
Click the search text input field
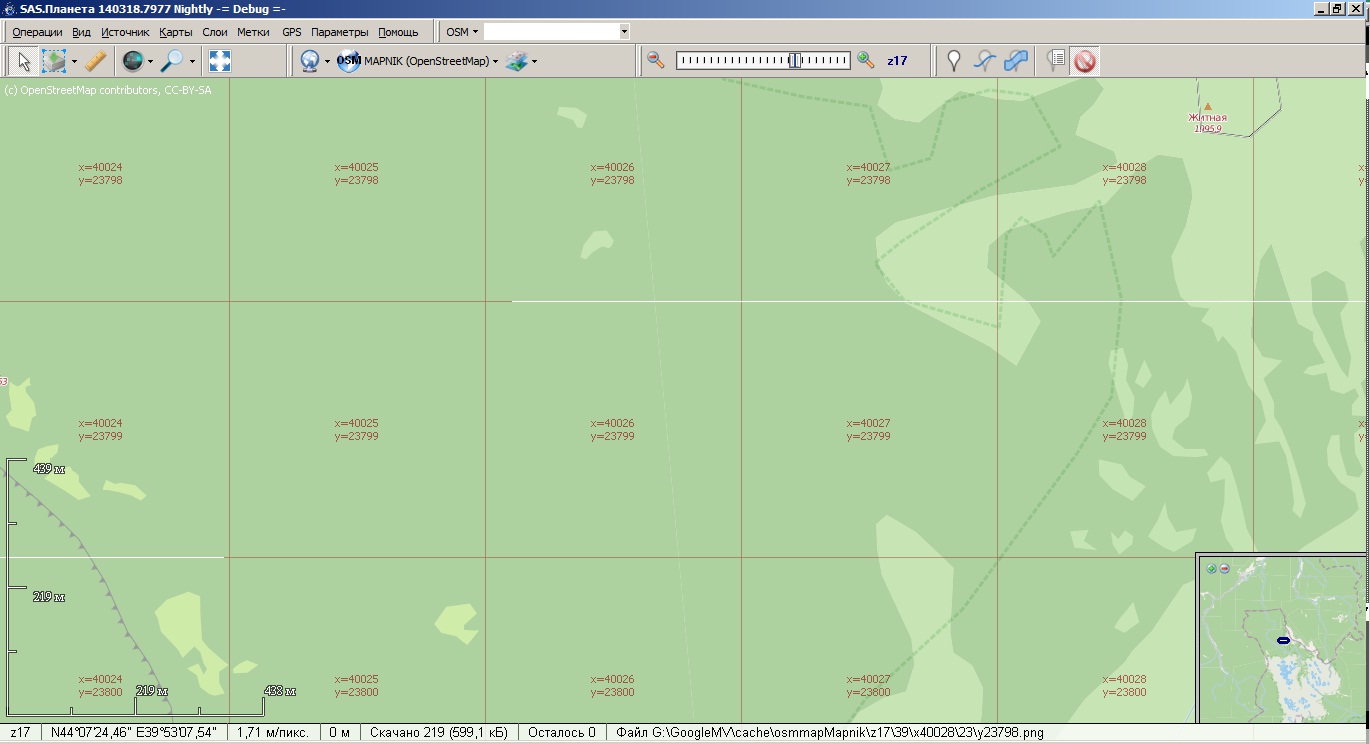[551, 32]
